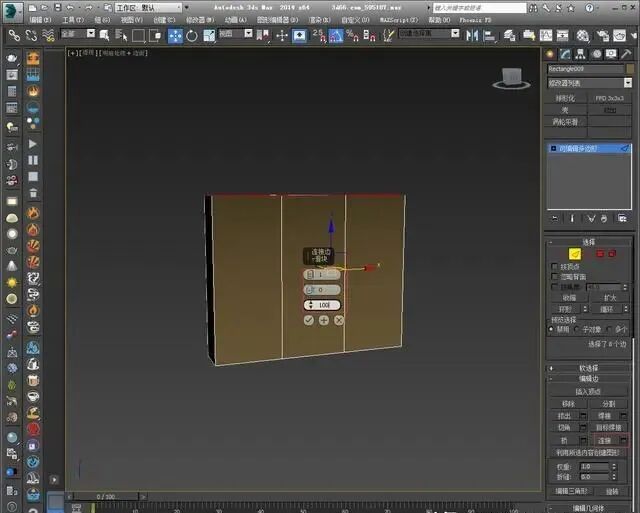Open Select by Name dialog icon
This screenshot has width=640, height=513.
[121, 36]
